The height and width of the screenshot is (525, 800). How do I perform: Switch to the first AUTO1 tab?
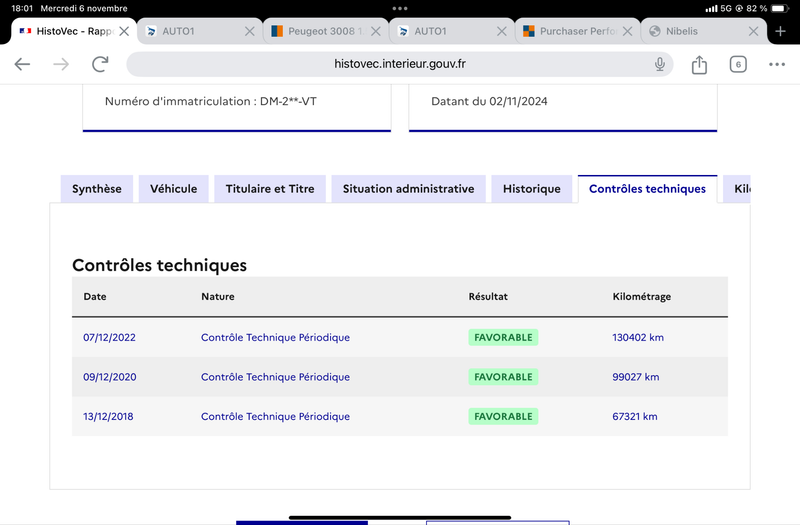(193, 31)
